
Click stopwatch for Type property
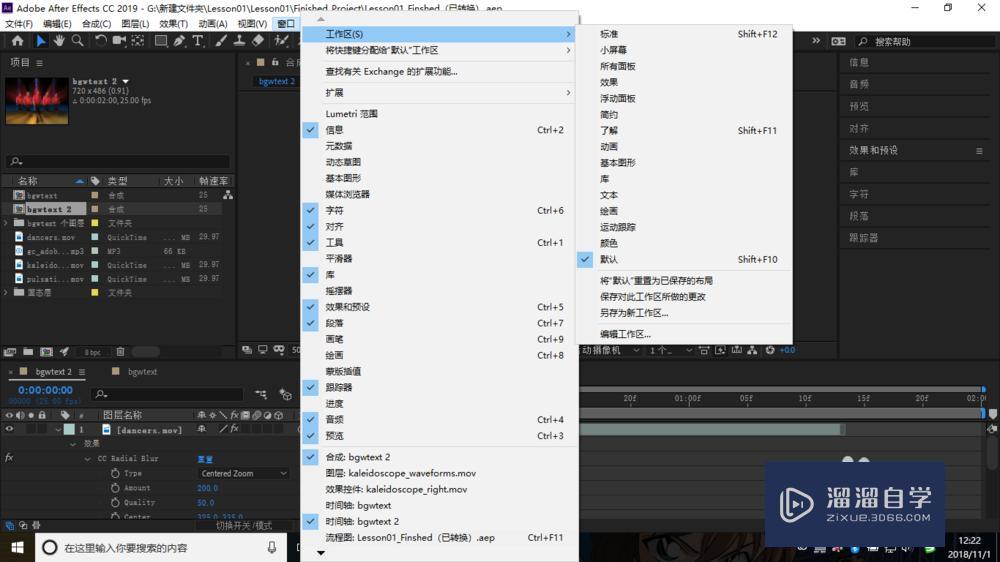coord(115,473)
